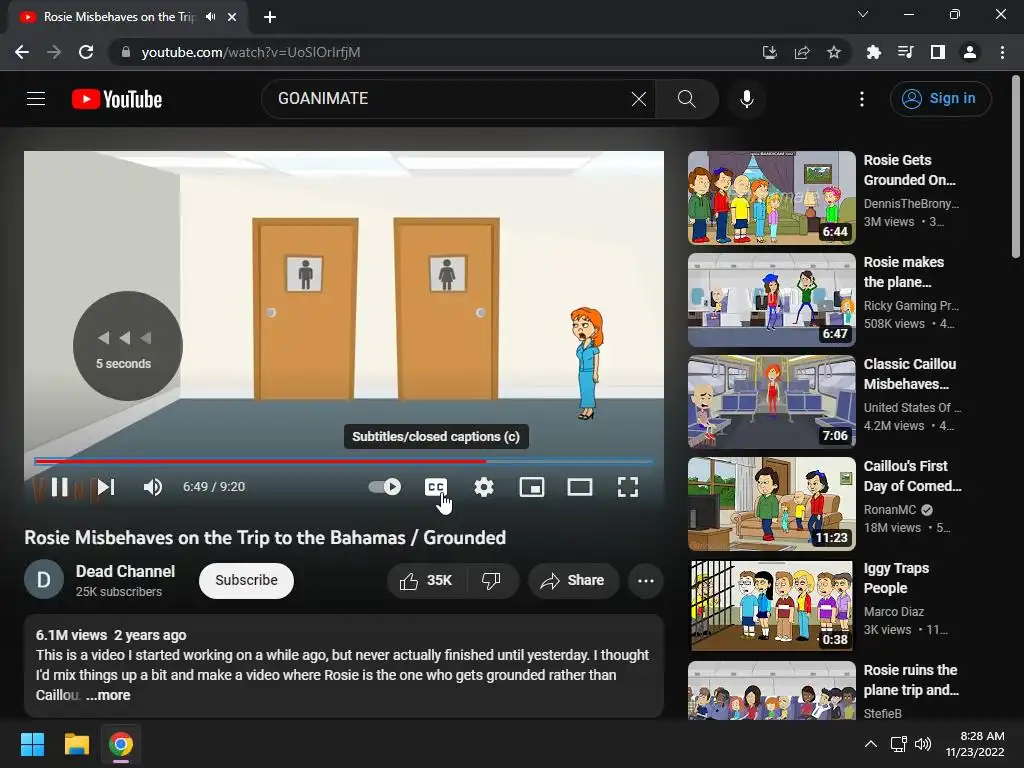Open Caillou's First Day of Comedy title
Viewport: 1024px width, 768px height.
click(912, 475)
